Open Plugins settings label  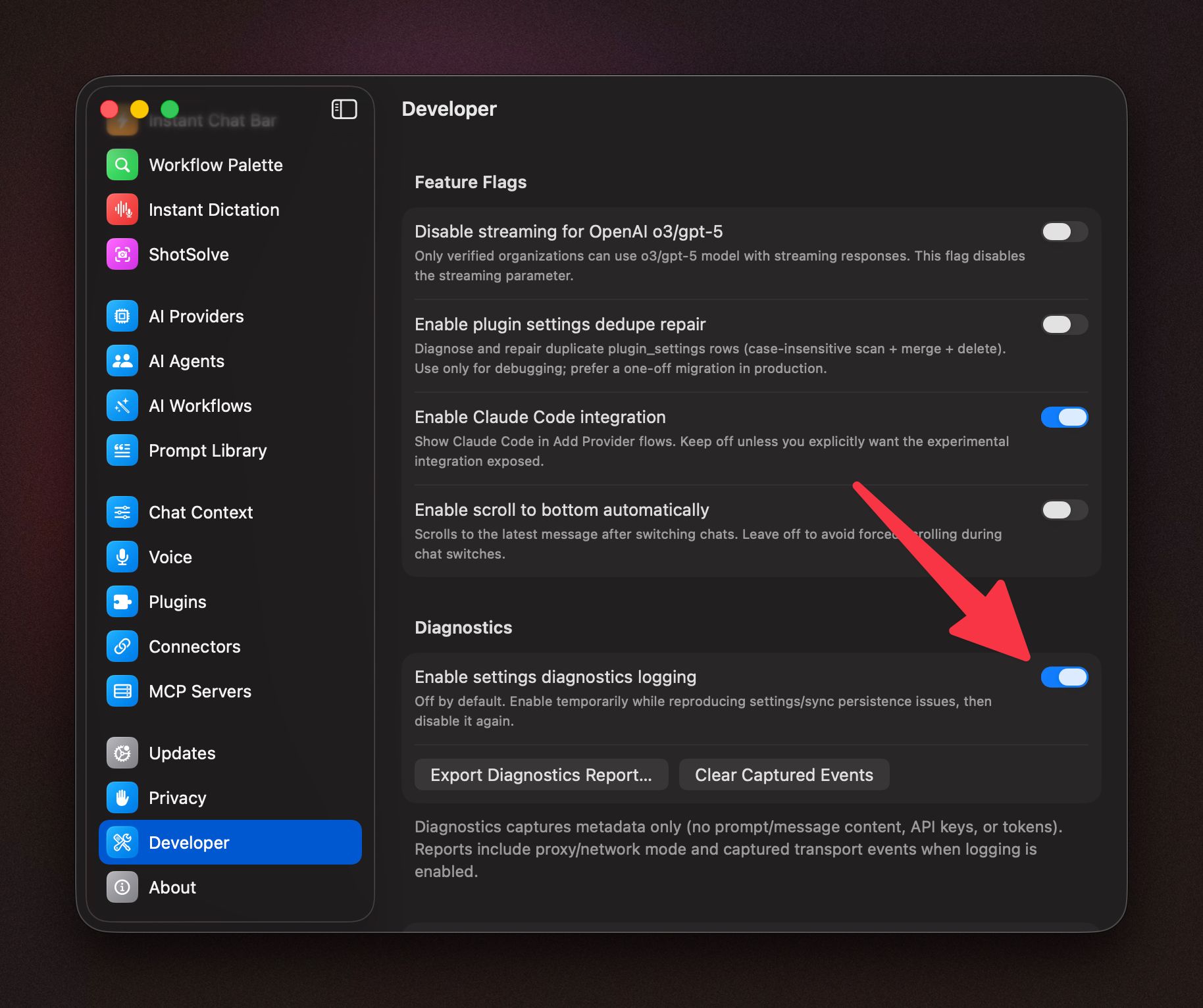(178, 601)
